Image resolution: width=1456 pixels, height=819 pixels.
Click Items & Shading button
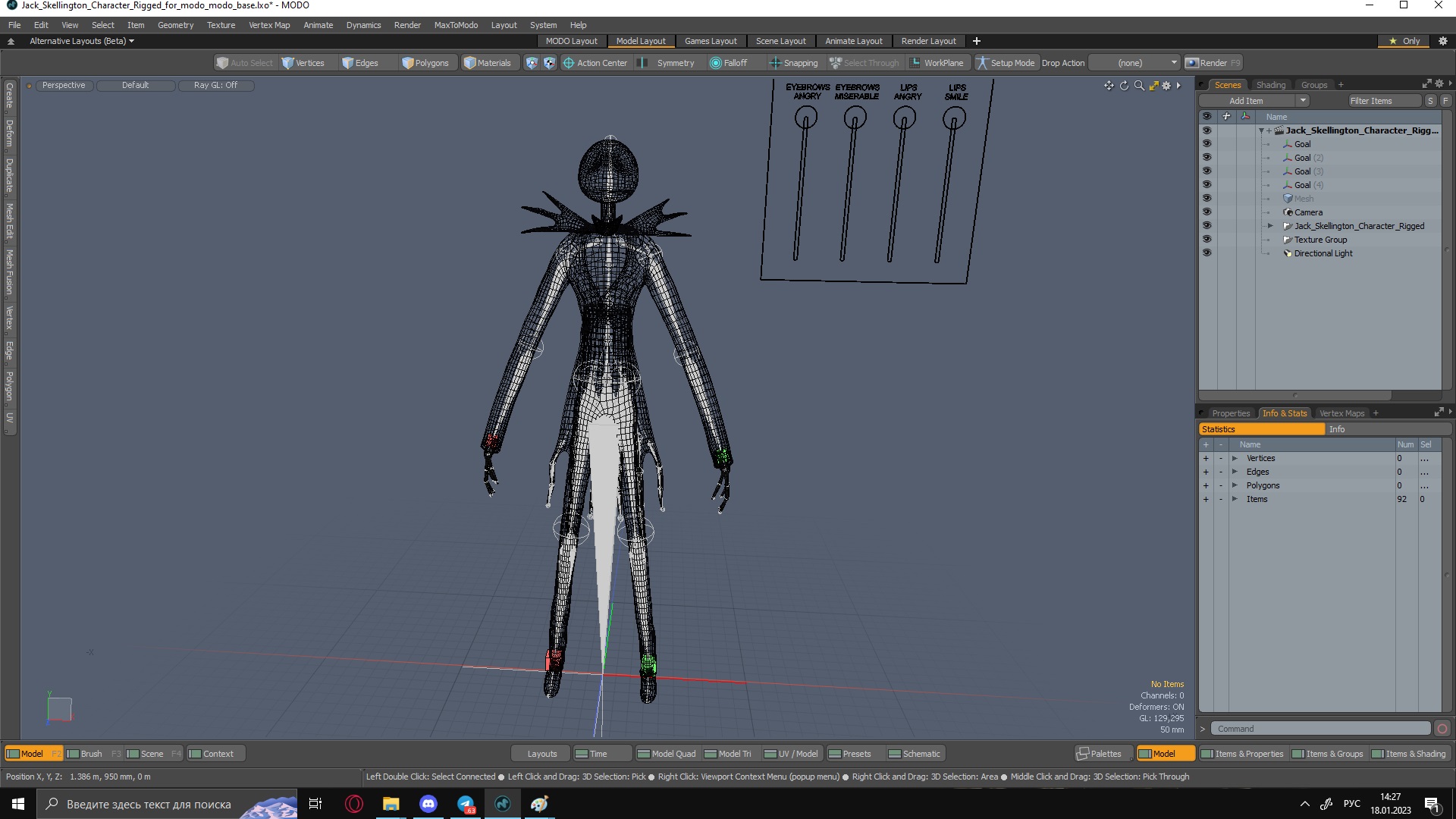[x=1409, y=754]
